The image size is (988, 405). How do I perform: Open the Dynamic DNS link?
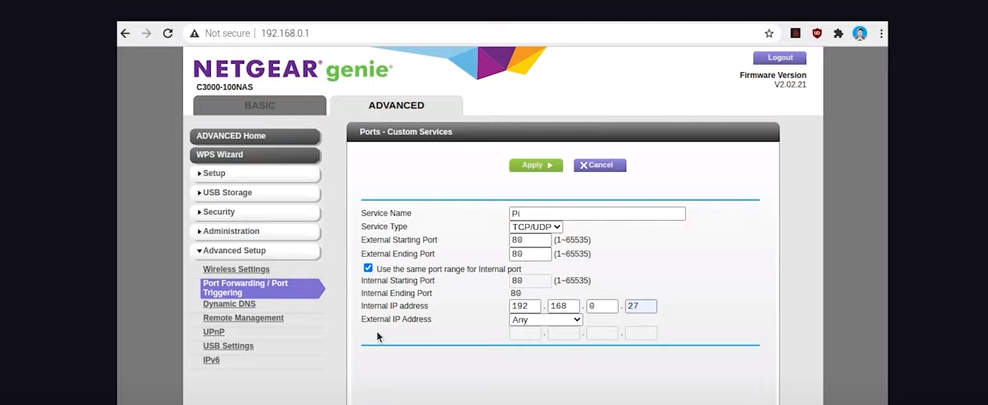229,304
